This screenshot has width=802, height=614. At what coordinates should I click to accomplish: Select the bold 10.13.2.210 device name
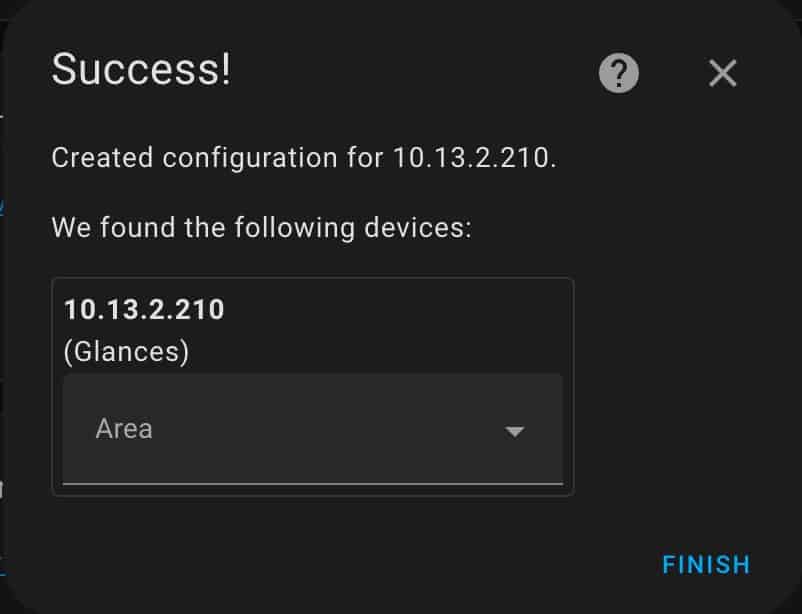click(x=144, y=310)
